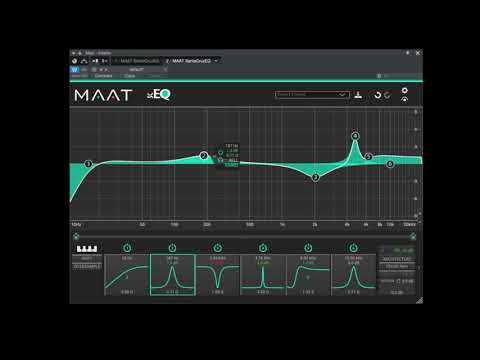Select the band 1 high-pass filter panel

127,275
